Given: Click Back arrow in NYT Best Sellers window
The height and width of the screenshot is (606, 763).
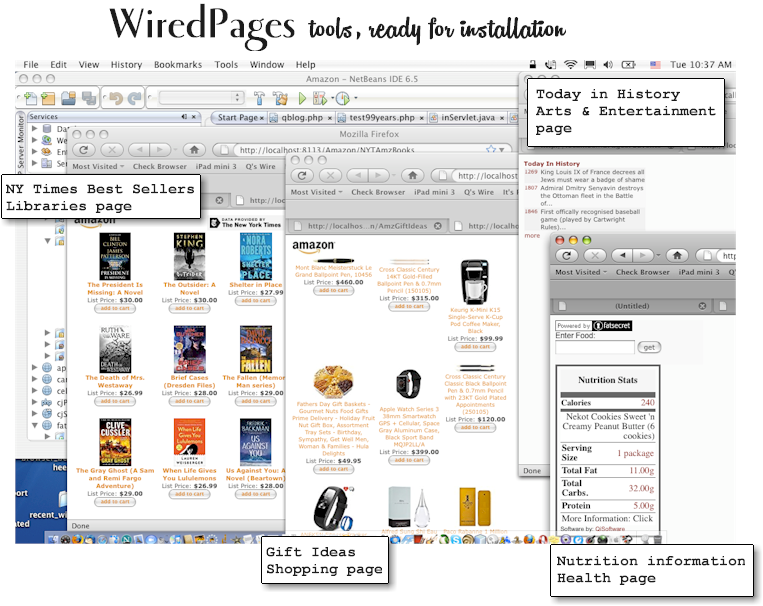Looking at the screenshot, I should point(140,150).
